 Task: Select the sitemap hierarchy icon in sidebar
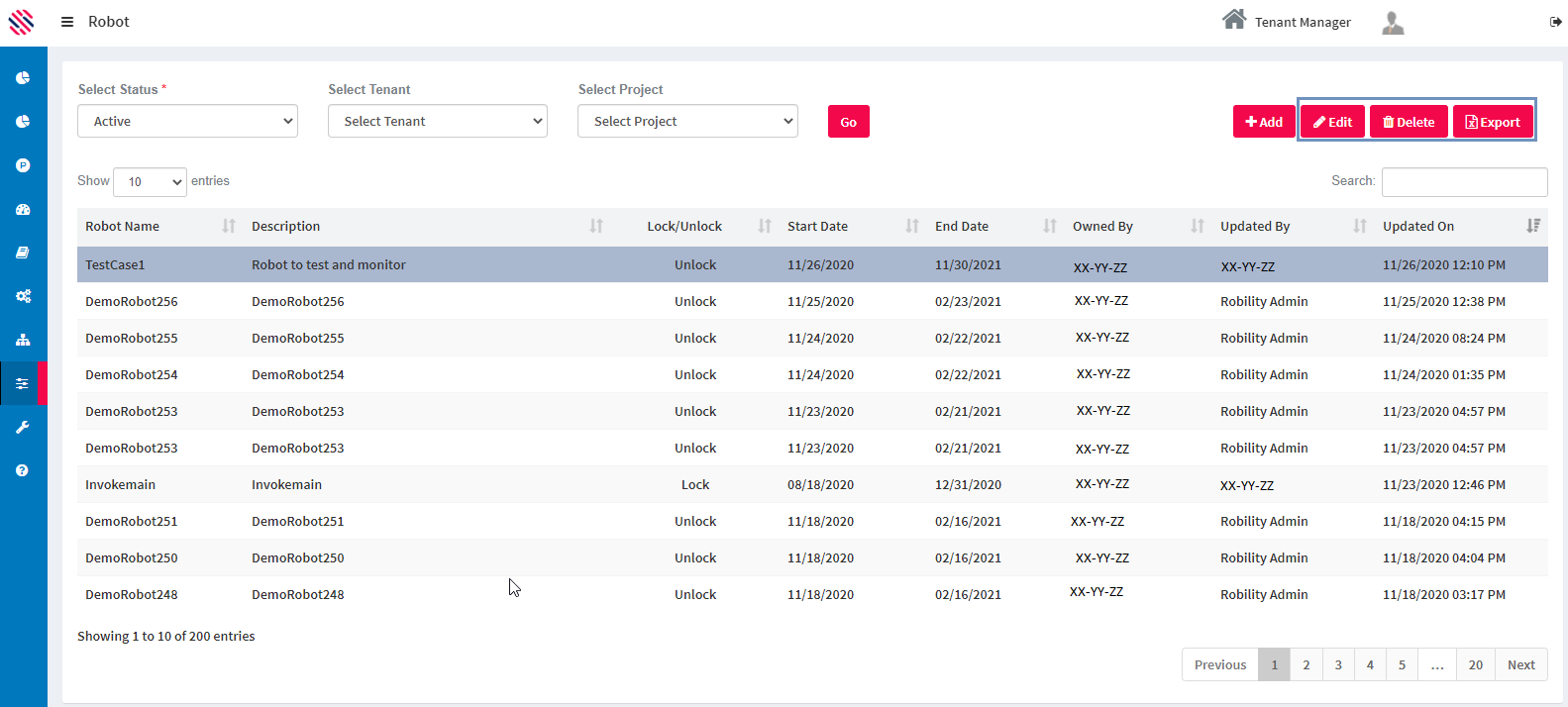(23, 340)
